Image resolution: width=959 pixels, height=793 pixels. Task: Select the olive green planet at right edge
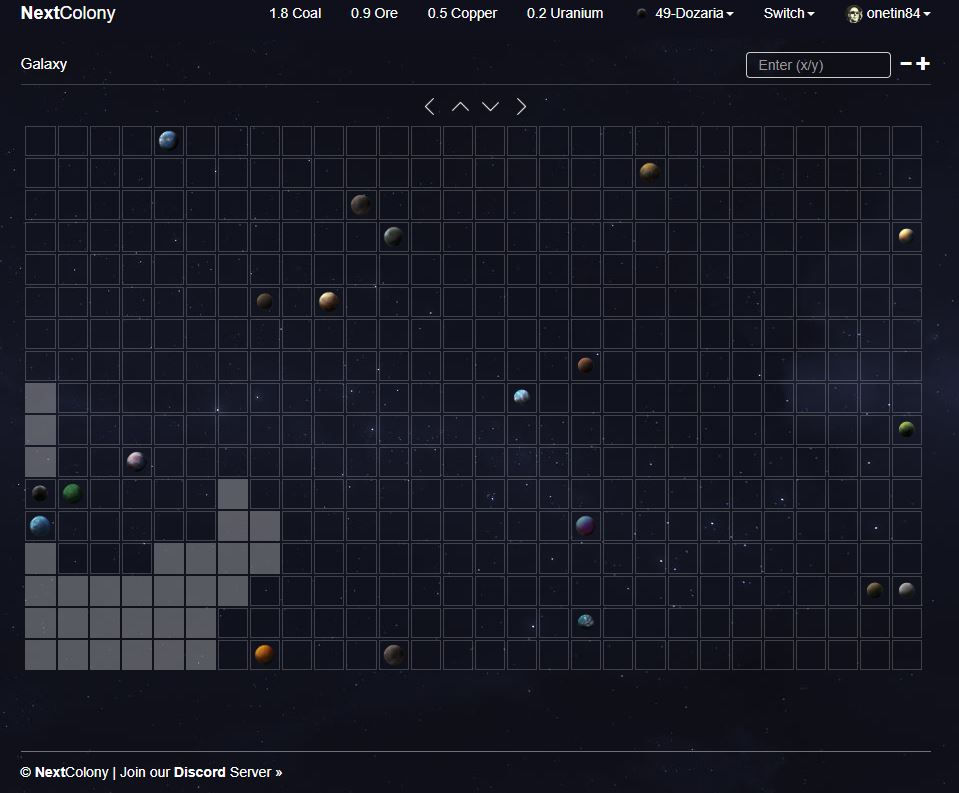pyautogui.click(x=906, y=429)
